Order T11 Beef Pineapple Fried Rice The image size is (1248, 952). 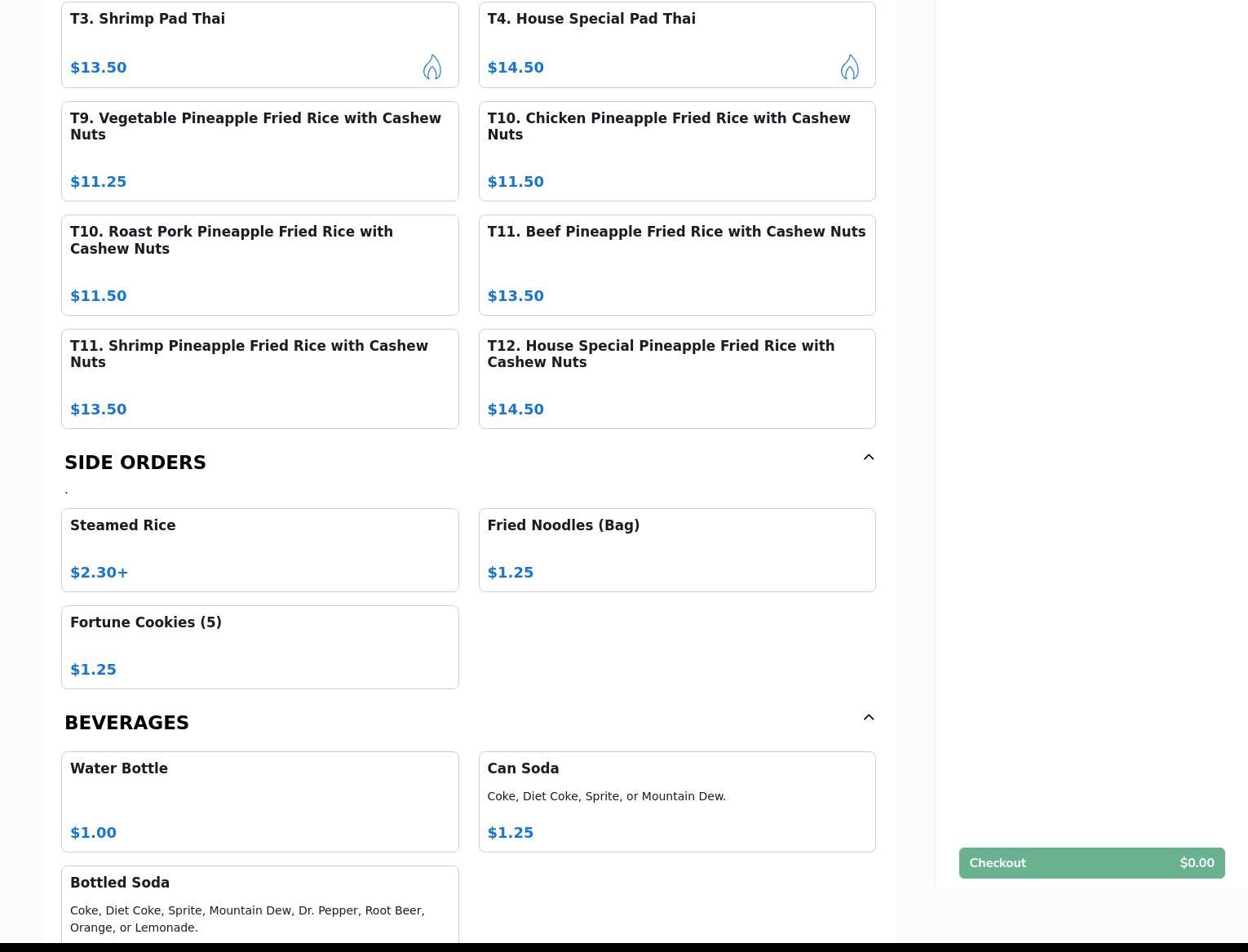(x=676, y=264)
